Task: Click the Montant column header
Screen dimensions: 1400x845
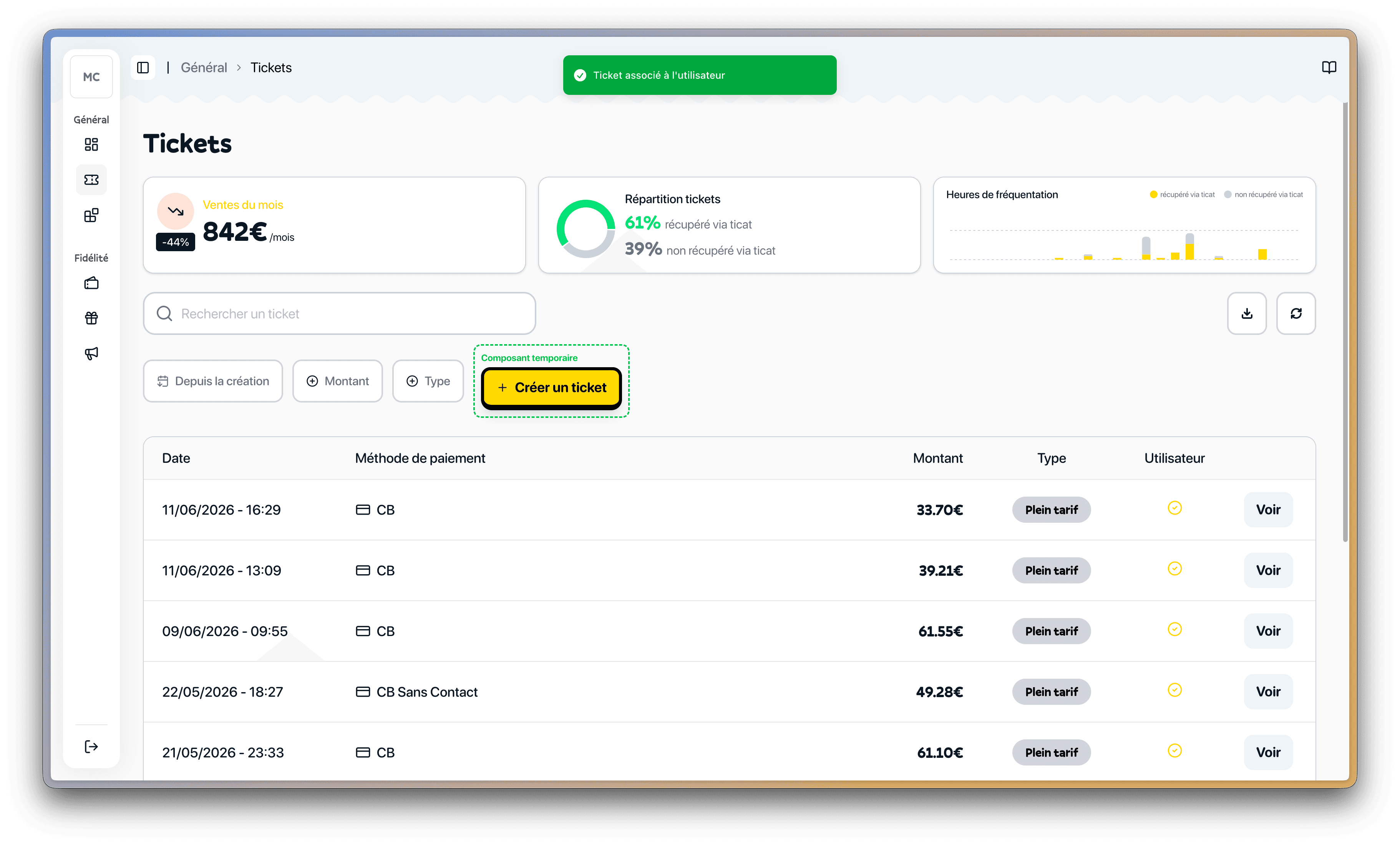Action: point(937,458)
